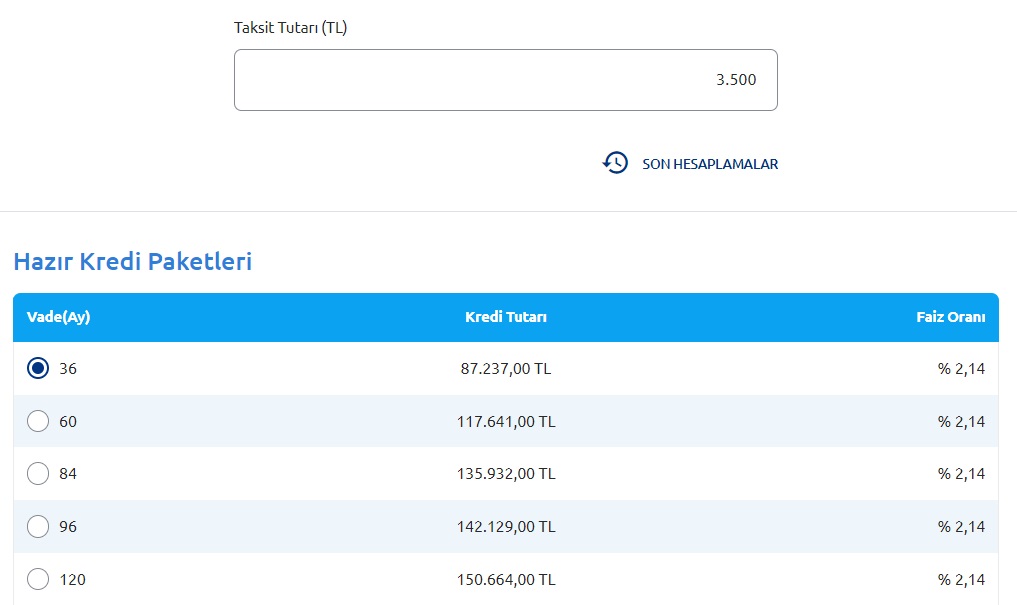Select the 84 month radio button
1017x605 pixels.
click(x=38, y=473)
